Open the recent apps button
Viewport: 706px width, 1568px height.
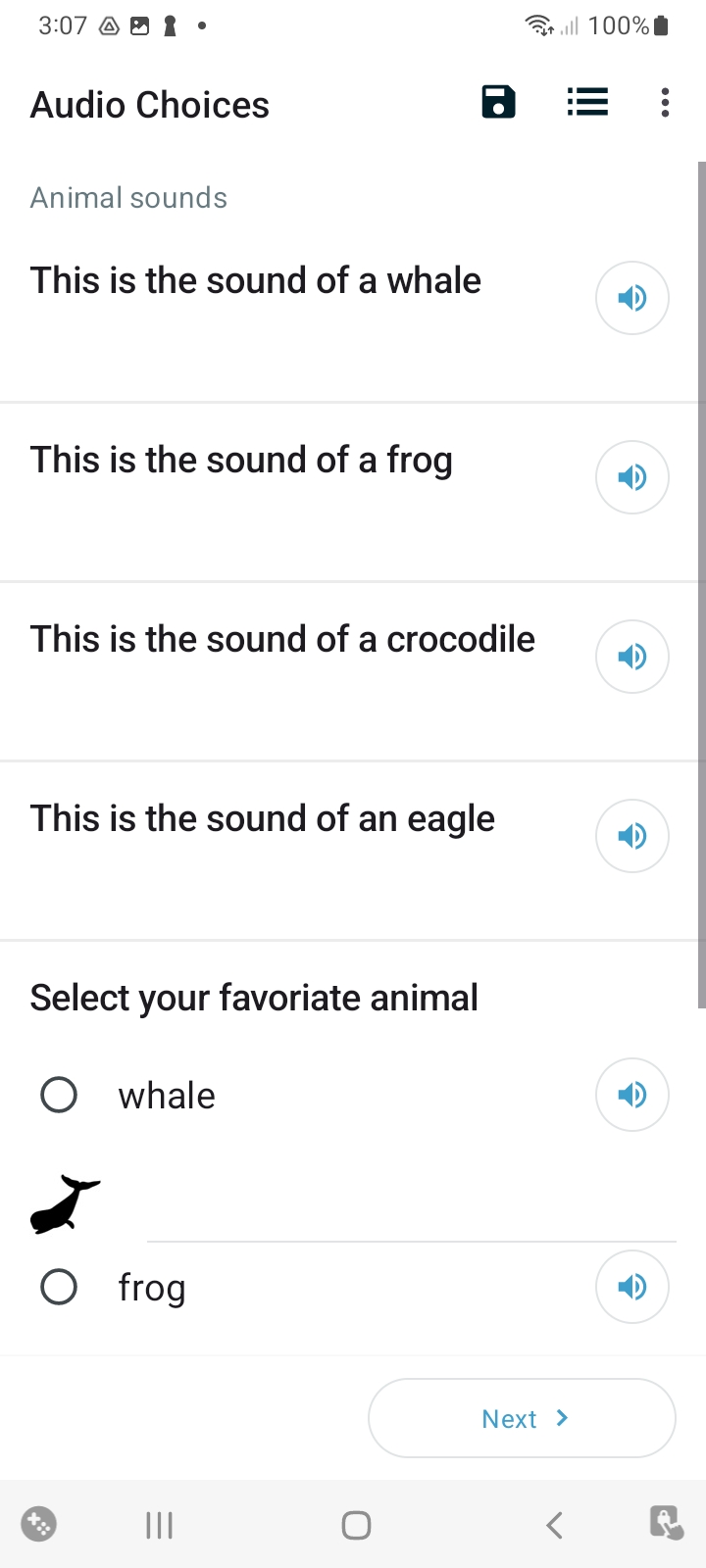(159, 1525)
